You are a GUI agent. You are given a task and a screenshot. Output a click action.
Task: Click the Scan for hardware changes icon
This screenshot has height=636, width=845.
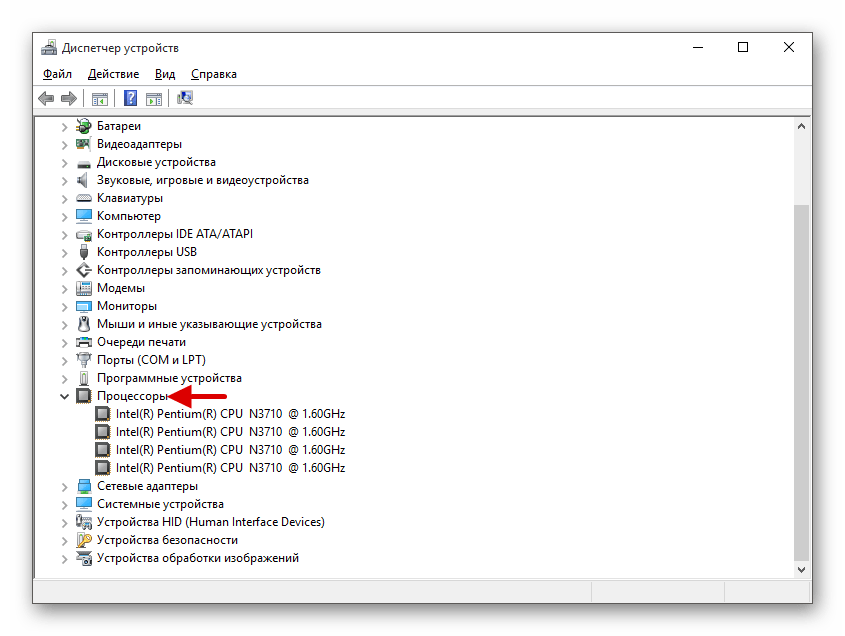point(185,98)
